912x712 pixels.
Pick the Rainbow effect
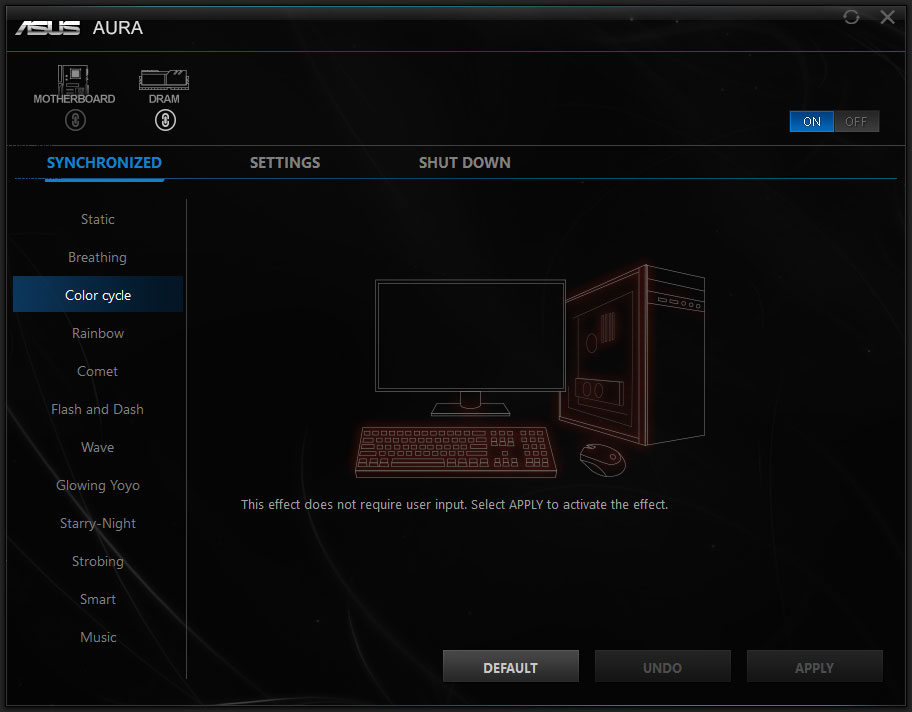tap(98, 333)
